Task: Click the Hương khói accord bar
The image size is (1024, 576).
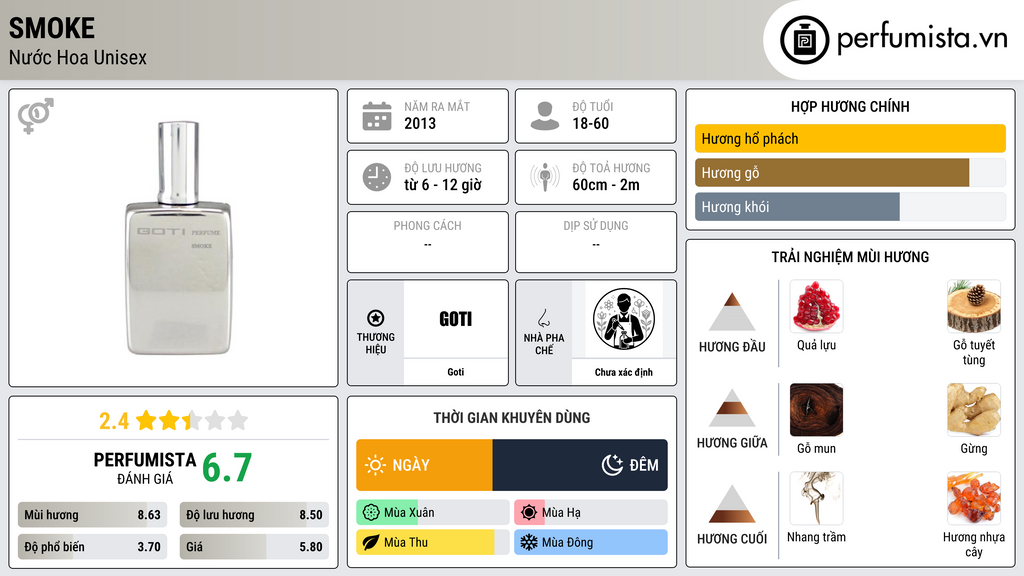Action: pos(850,206)
